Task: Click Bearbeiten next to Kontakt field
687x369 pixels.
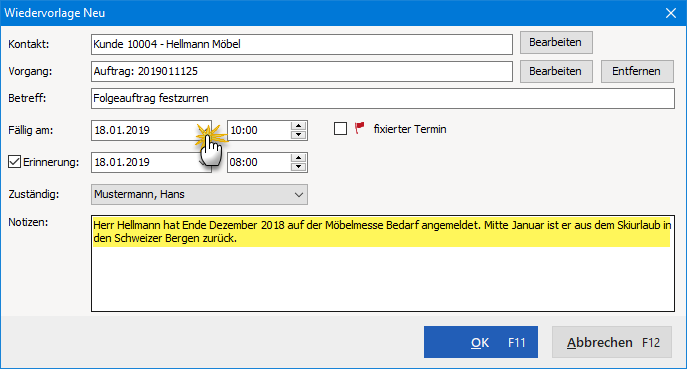Action: pos(556,43)
